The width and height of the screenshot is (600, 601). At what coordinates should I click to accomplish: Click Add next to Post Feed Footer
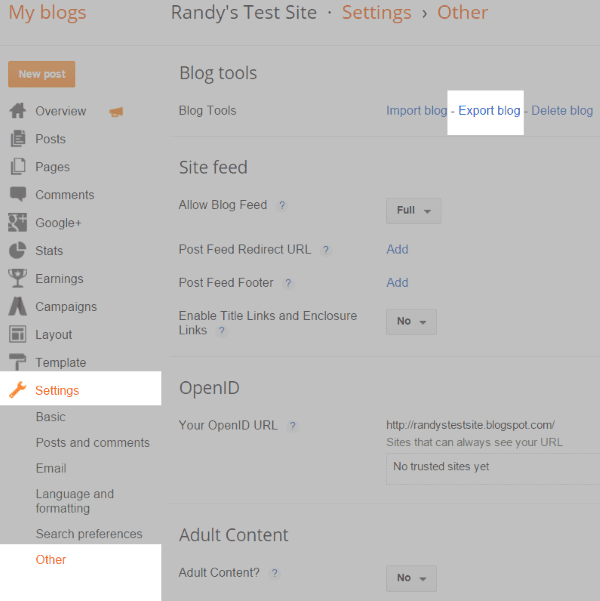pyautogui.click(x=397, y=283)
